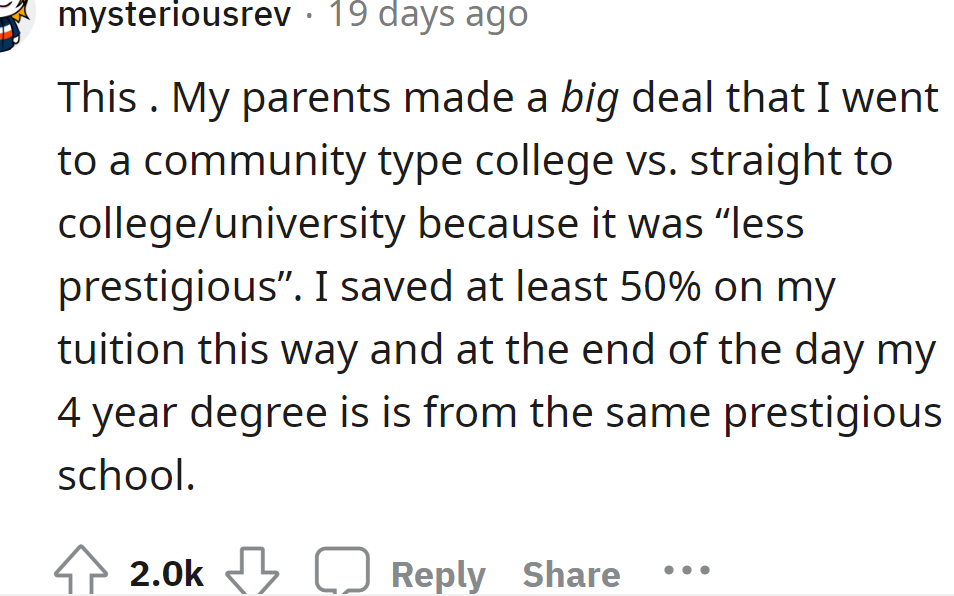Click mysteriousrev's snoo avatar icon
This screenshot has width=954, height=596.
14,17
